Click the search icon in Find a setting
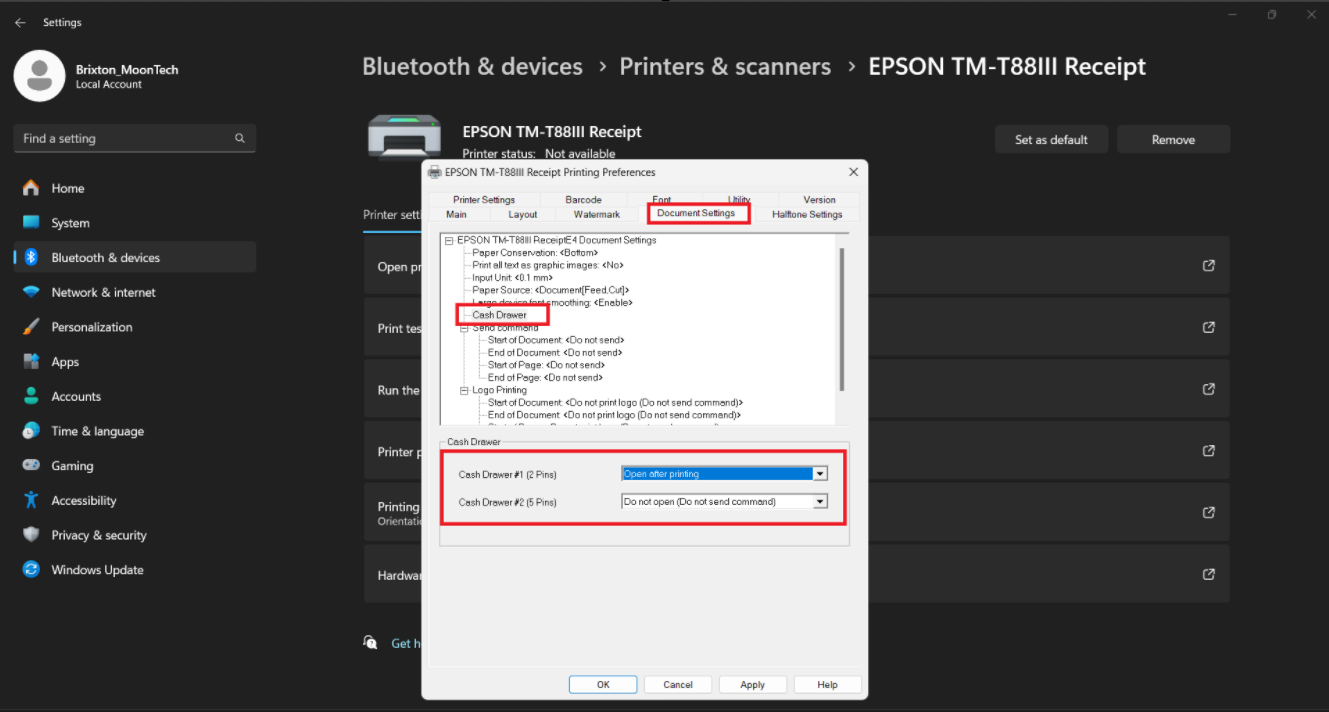This screenshot has width=1329, height=712. [x=240, y=139]
